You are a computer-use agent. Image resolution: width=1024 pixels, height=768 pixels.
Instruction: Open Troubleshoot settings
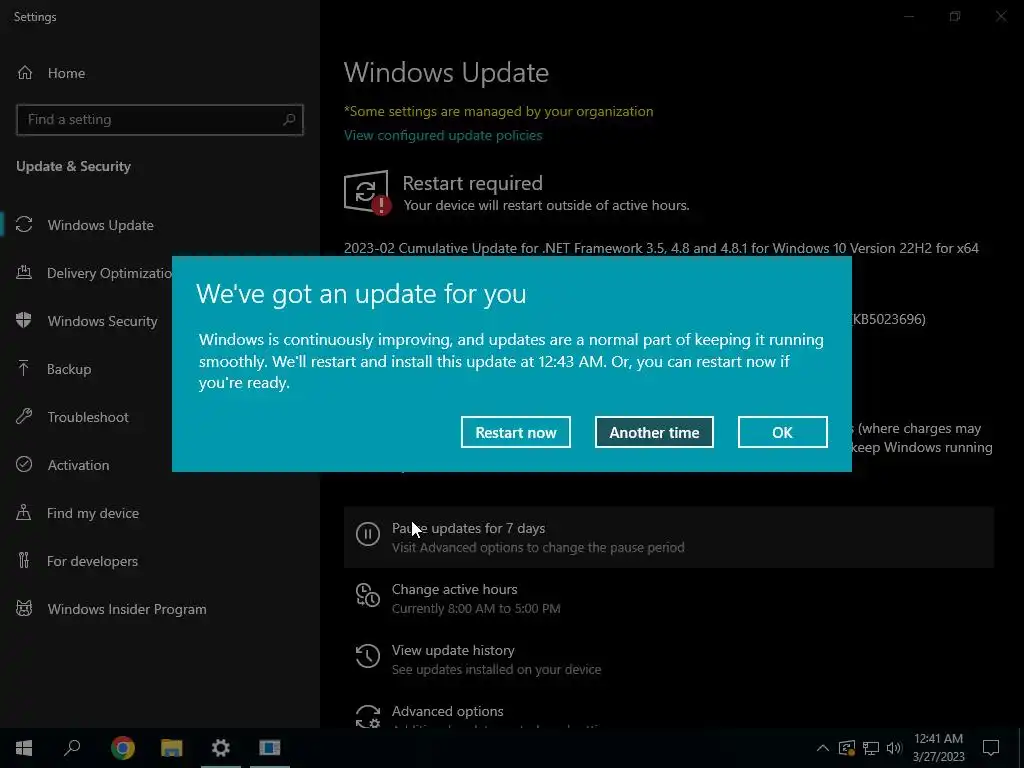click(x=88, y=417)
